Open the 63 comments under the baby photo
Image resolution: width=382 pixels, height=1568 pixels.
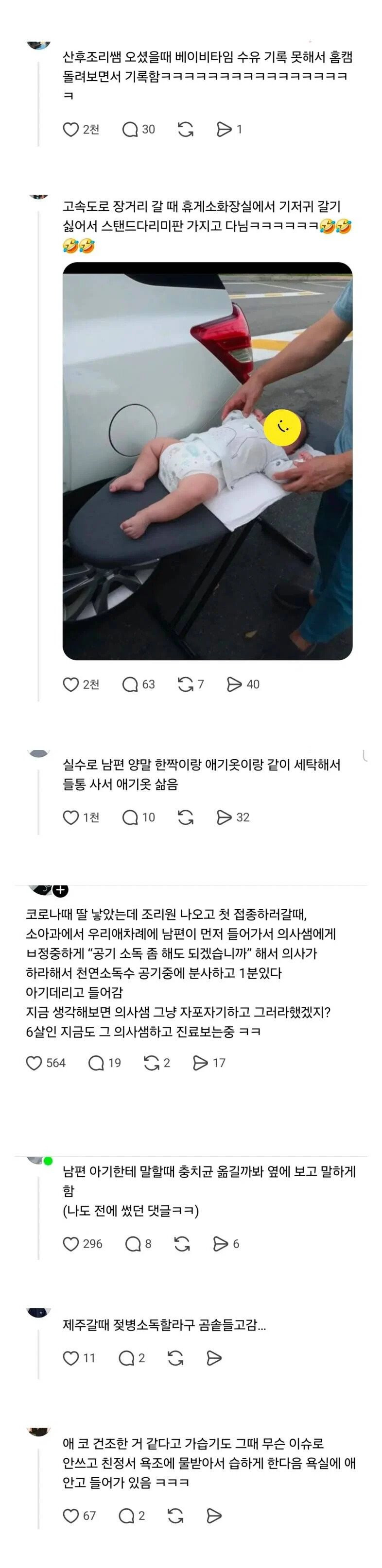click(139, 684)
